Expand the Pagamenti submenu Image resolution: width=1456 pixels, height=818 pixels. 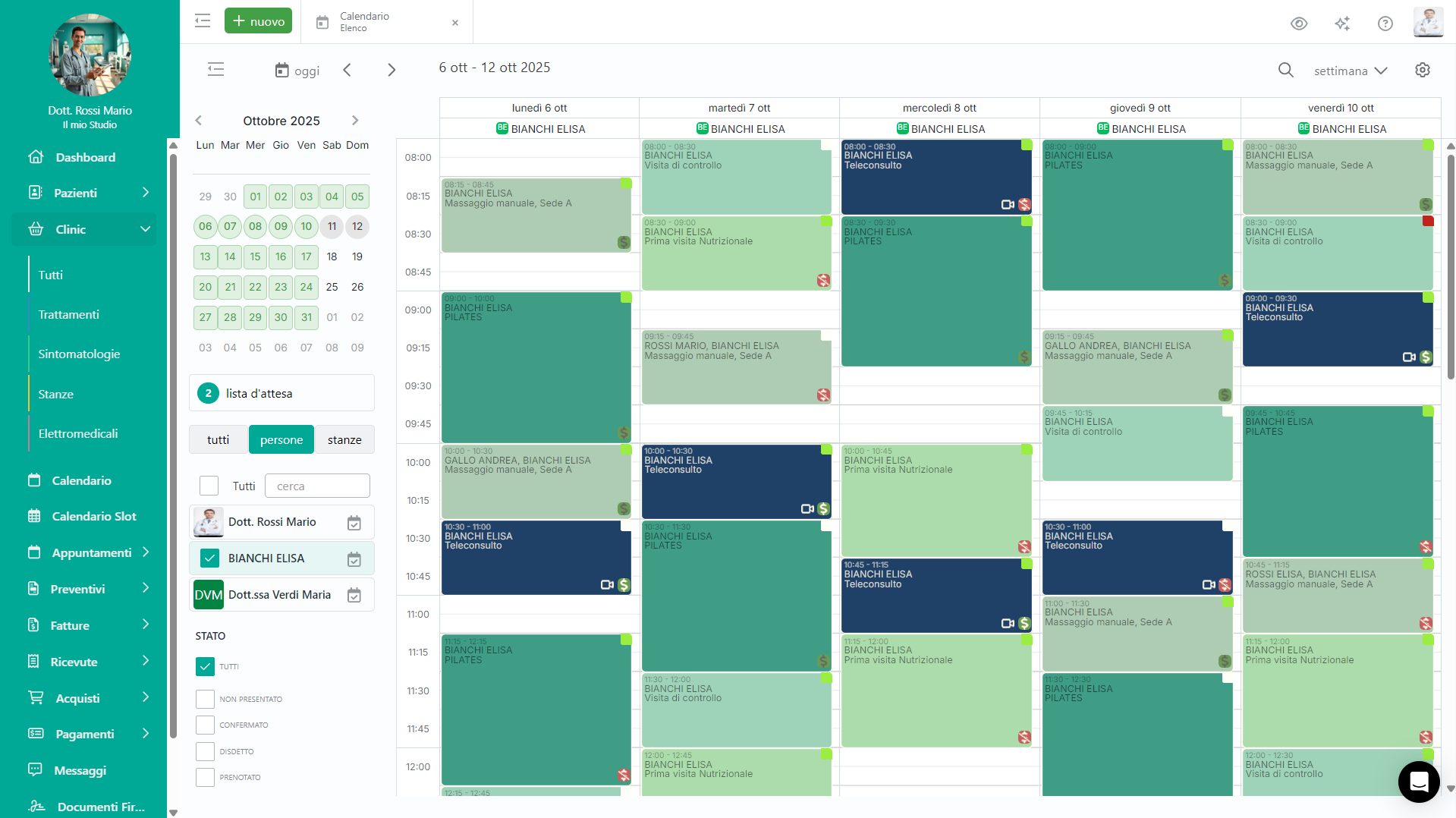click(146, 734)
